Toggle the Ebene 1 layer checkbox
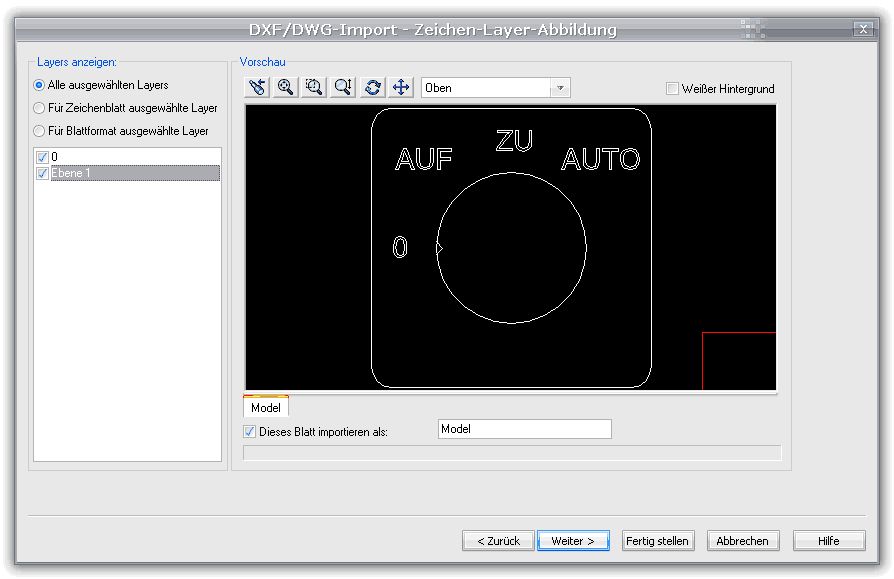This screenshot has height=579, width=894. 42,173
